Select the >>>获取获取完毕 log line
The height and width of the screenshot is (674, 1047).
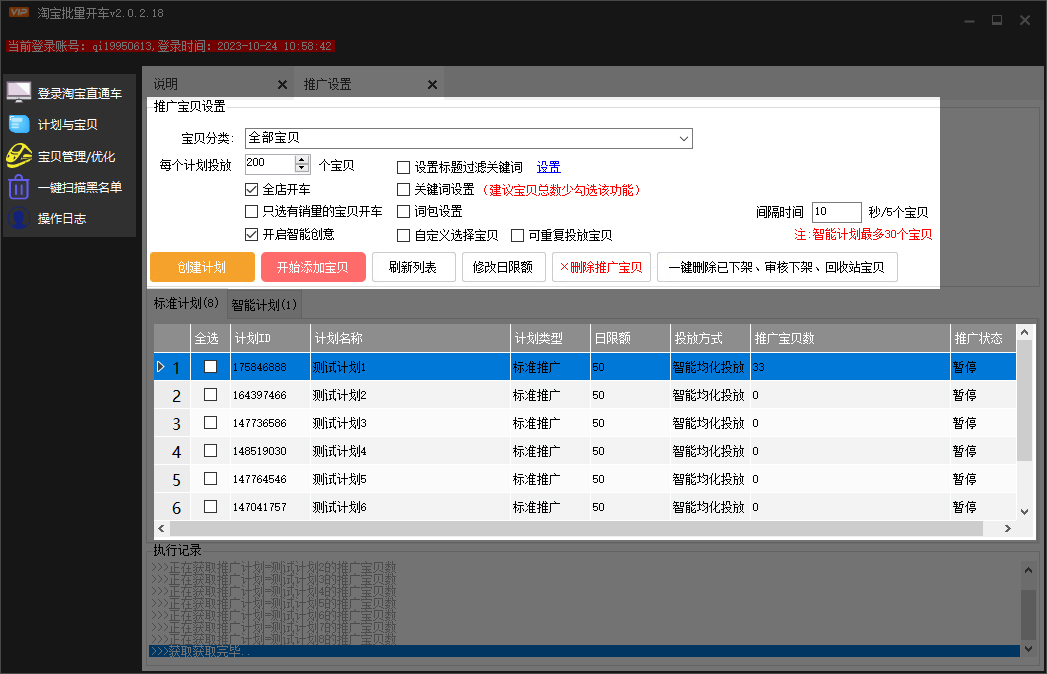coord(584,651)
